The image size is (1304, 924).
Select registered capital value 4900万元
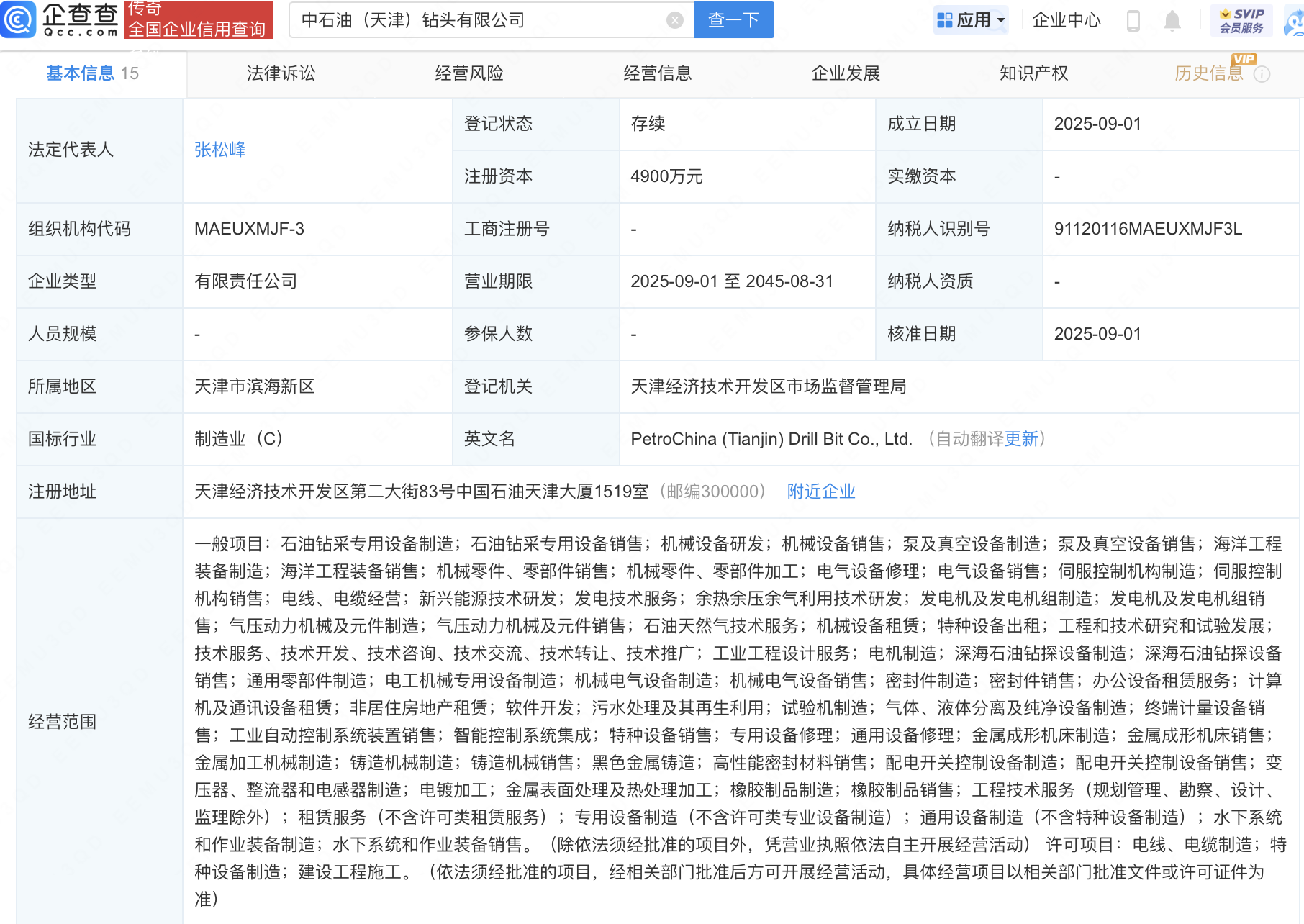coord(666,176)
